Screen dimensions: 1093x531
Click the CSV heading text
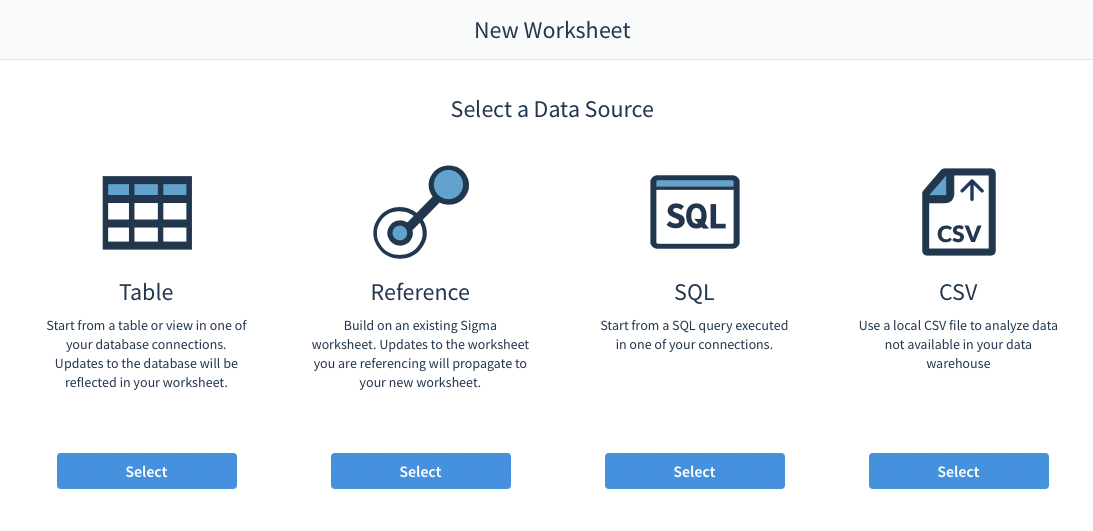pyautogui.click(x=958, y=291)
